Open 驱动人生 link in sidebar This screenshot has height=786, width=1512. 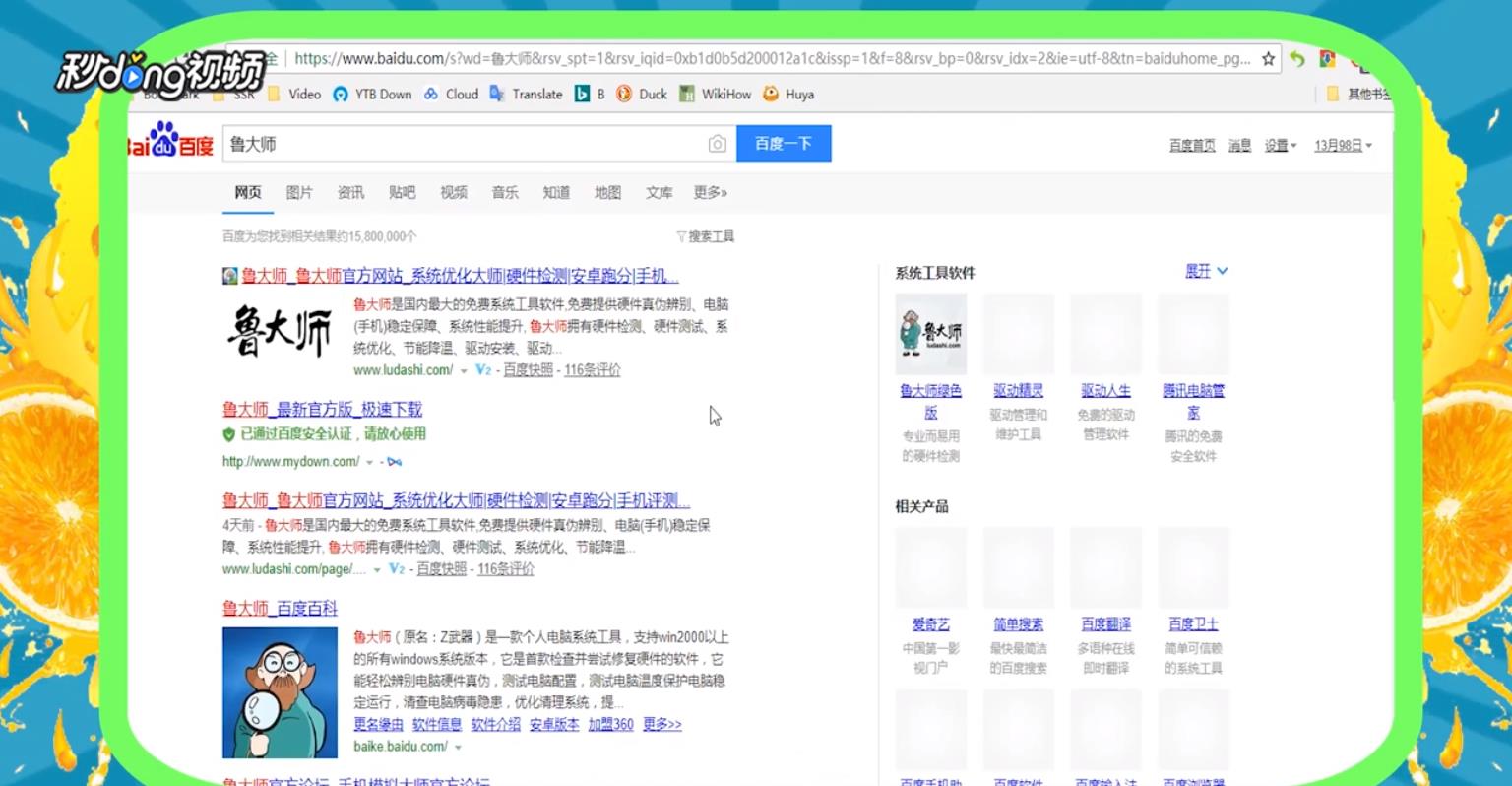point(1105,391)
